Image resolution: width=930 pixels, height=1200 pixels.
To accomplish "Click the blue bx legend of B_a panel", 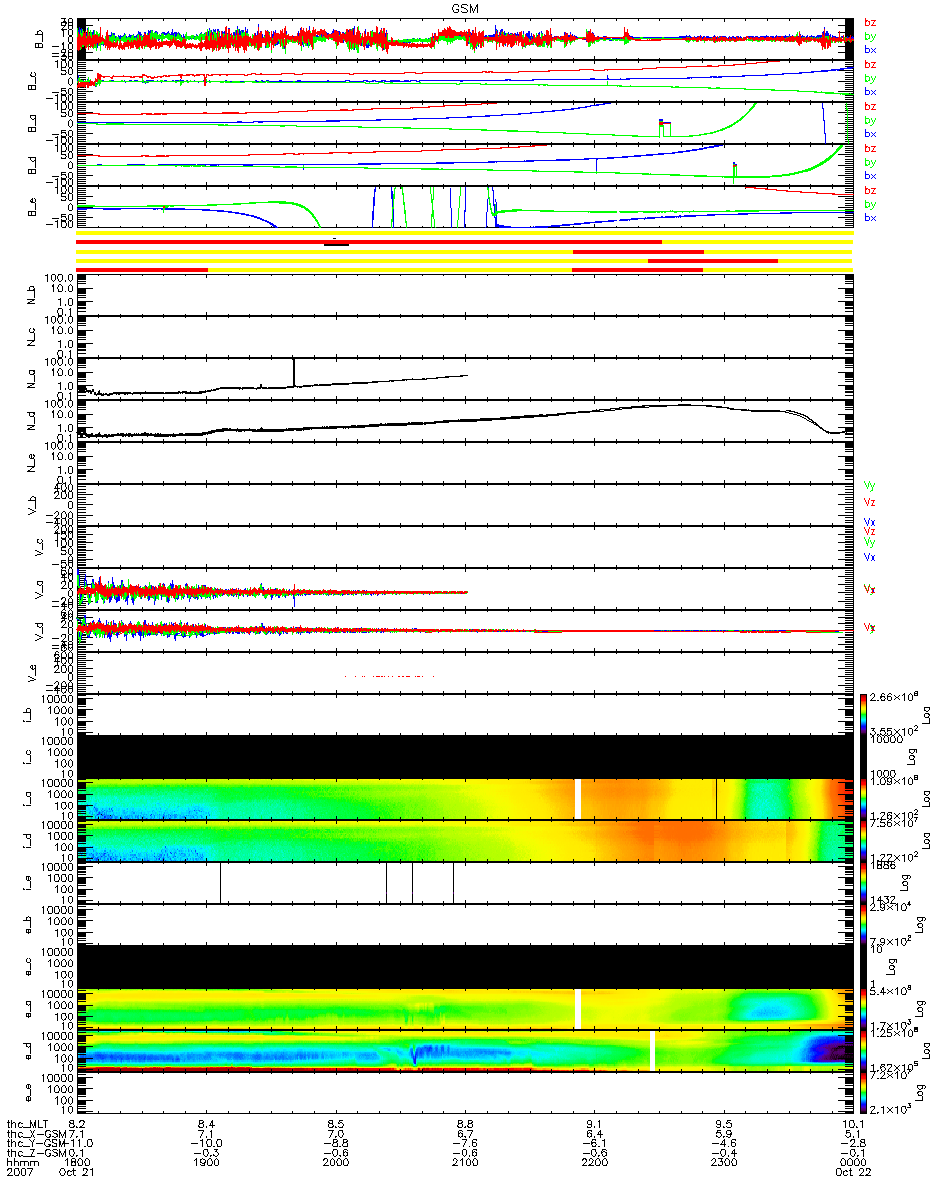I will click(870, 134).
